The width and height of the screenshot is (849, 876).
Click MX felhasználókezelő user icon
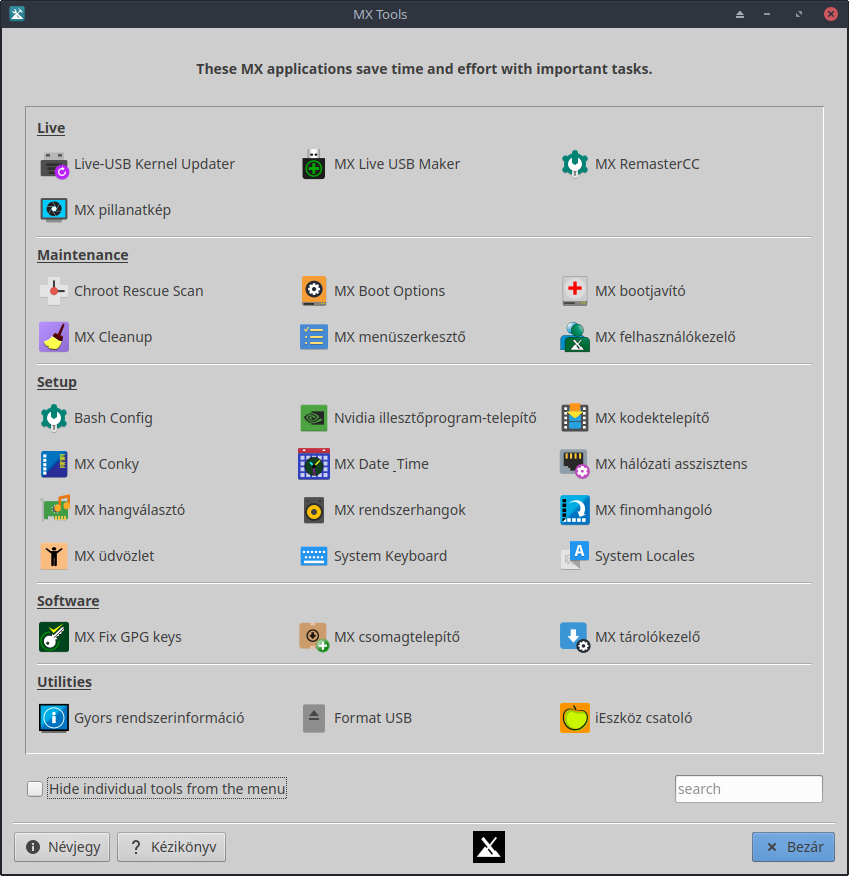[575, 337]
